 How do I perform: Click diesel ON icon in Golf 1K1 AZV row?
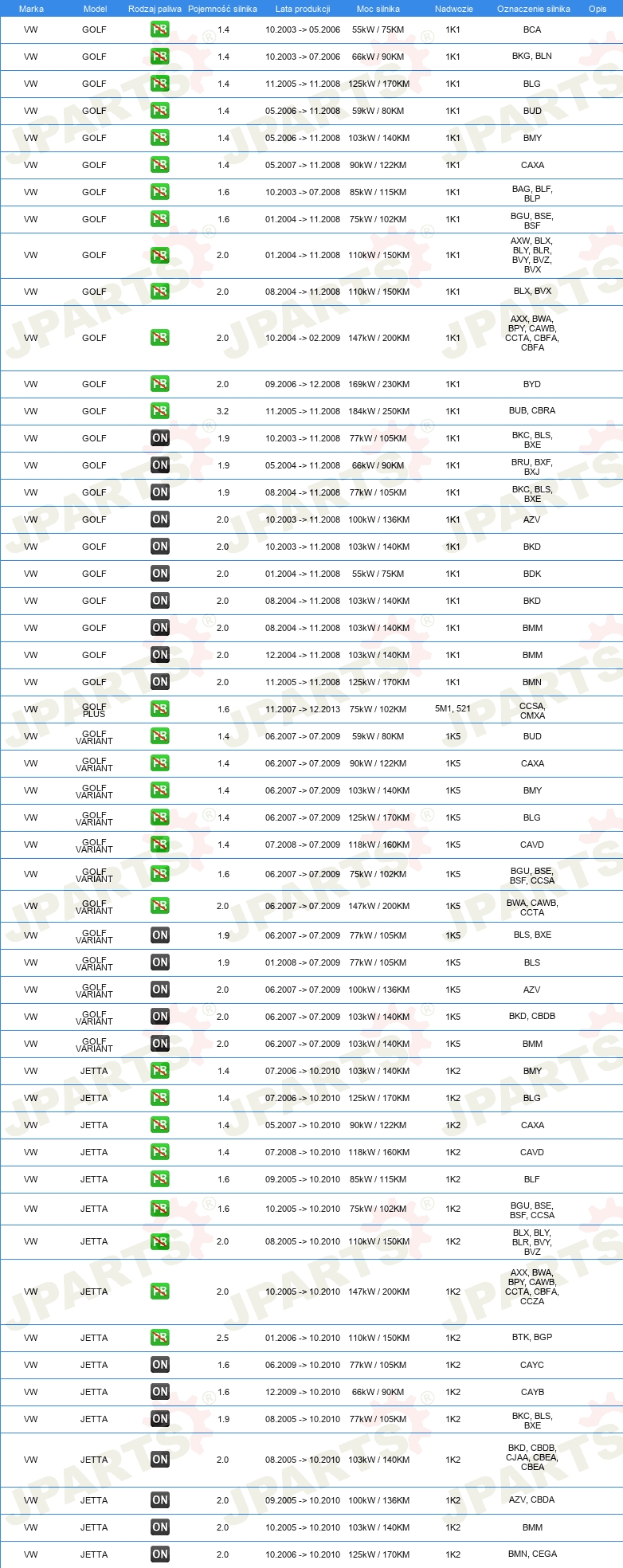[x=160, y=519]
